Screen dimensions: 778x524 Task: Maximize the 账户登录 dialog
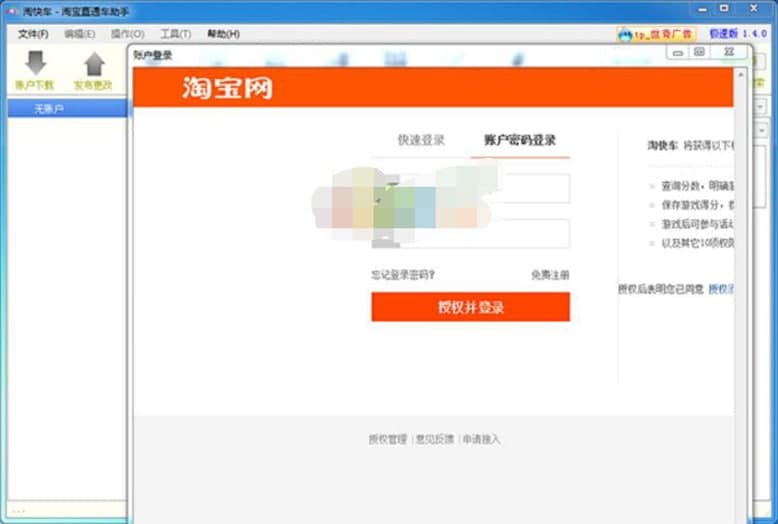(x=699, y=52)
